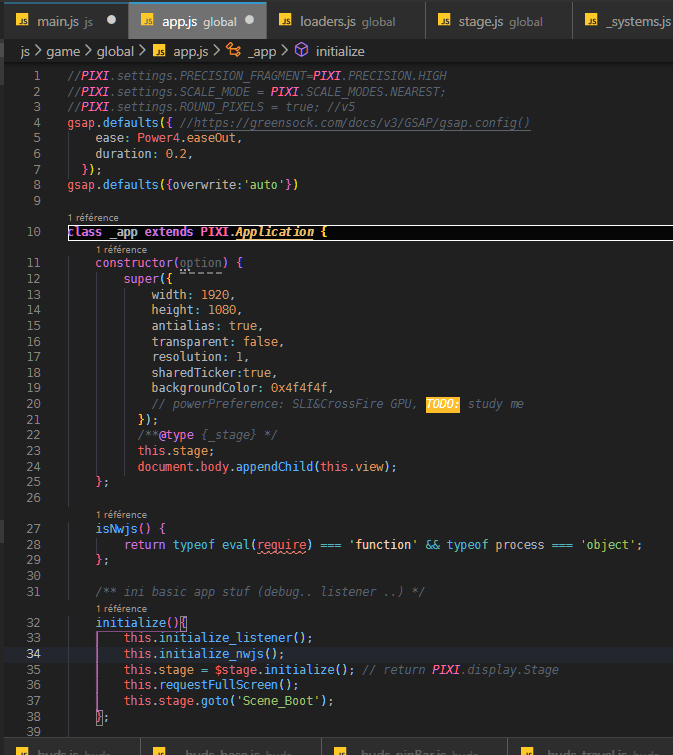The height and width of the screenshot is (755, 673).
Task: Click JS file icon on main.js tab
Action: pos(22,20)
